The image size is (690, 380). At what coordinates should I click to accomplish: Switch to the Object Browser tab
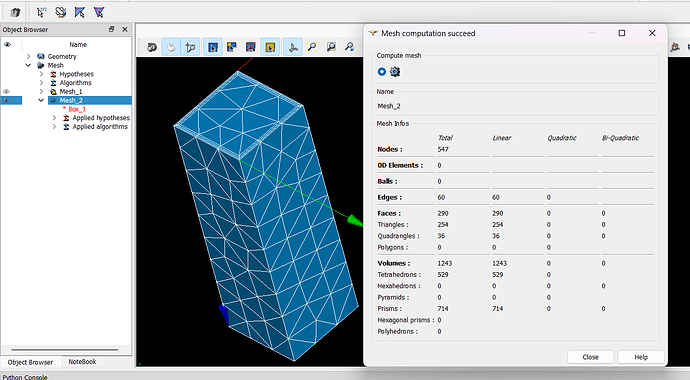(30, 362)
